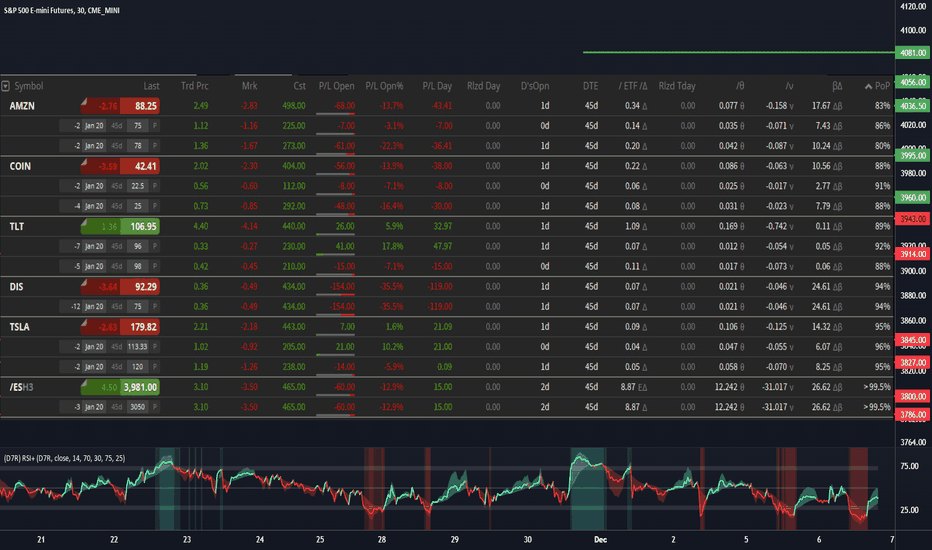Image resolution: width=932 pixels, height=550 pixels.
Task: Sort by the Last column header
Action: [151, 86]
